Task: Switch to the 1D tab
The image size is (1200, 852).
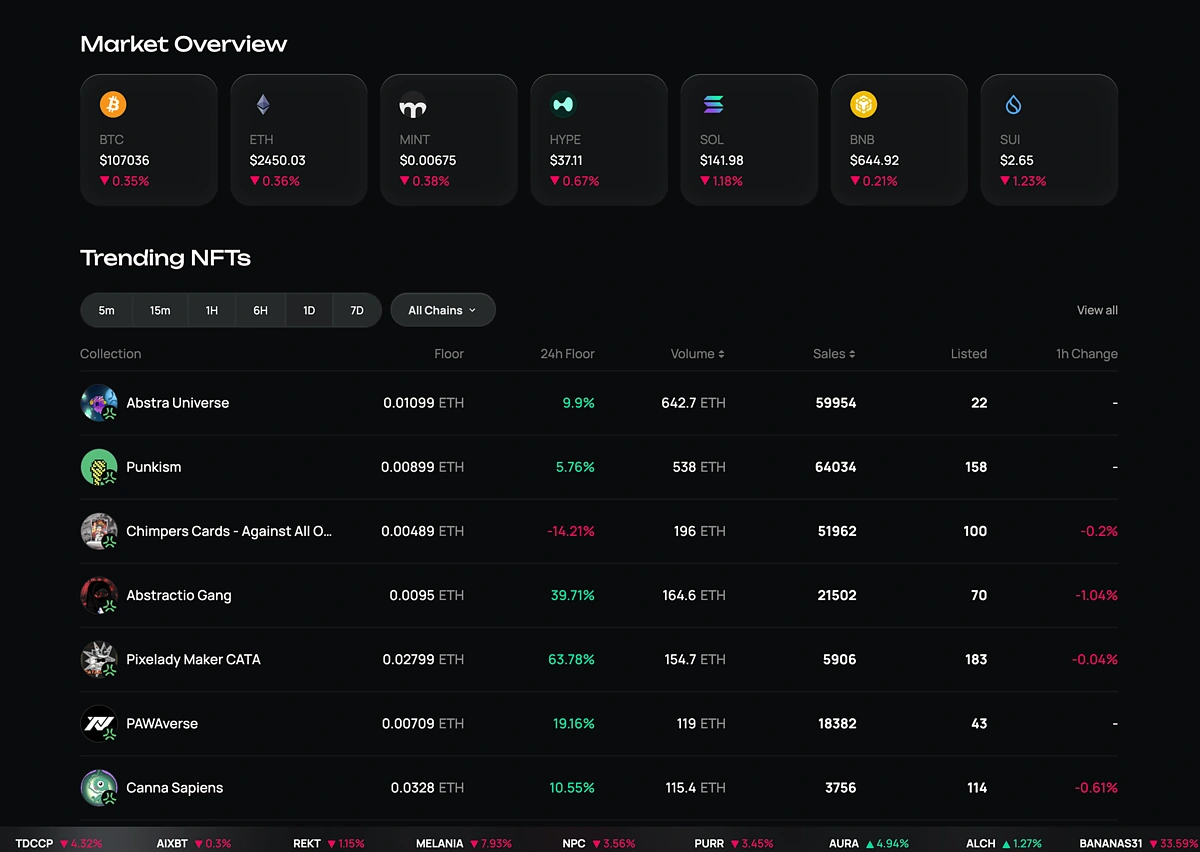Action: [x=309, y=310]
